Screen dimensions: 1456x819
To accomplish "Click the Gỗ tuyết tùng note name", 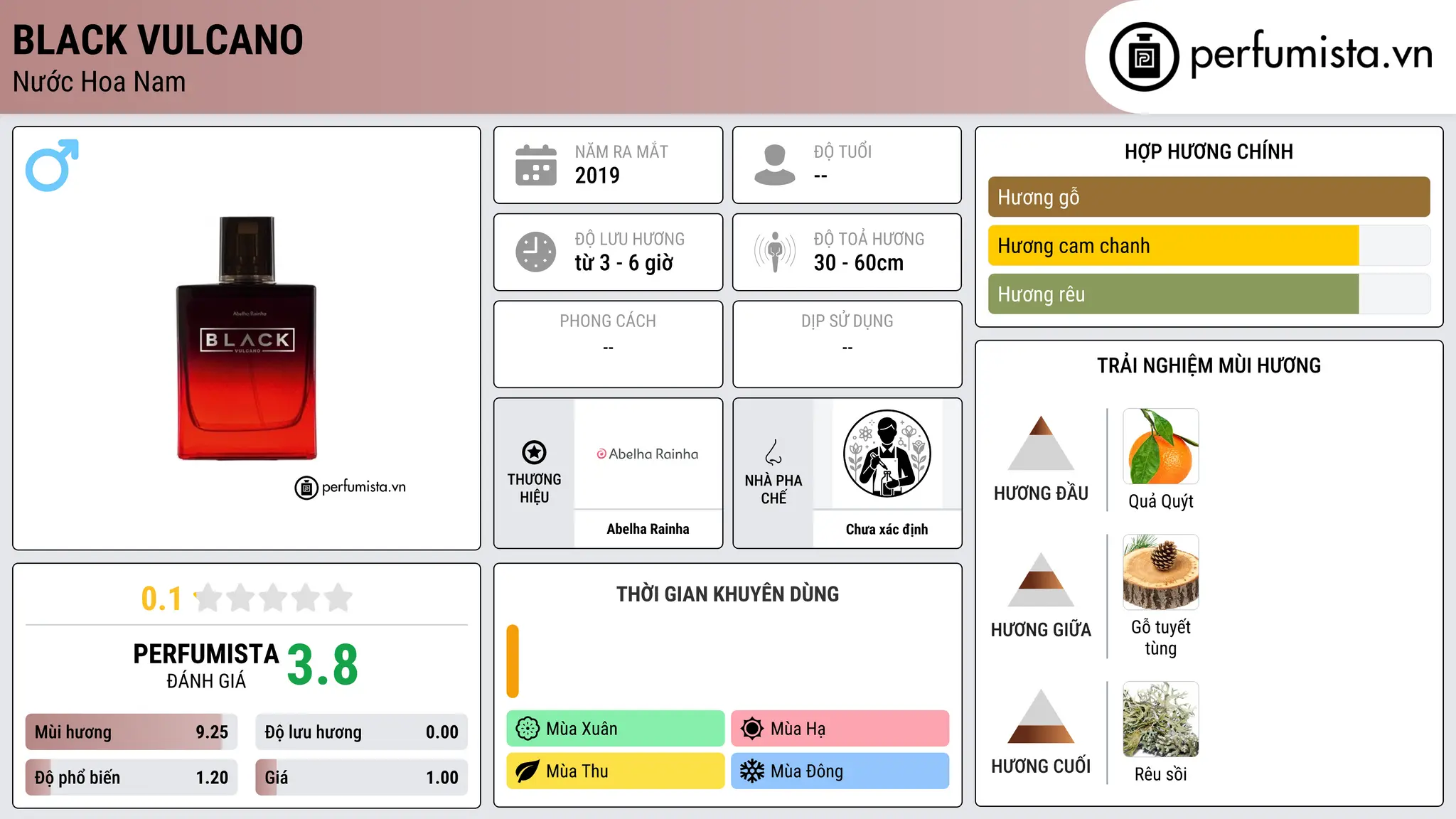I will [1161, 638].
